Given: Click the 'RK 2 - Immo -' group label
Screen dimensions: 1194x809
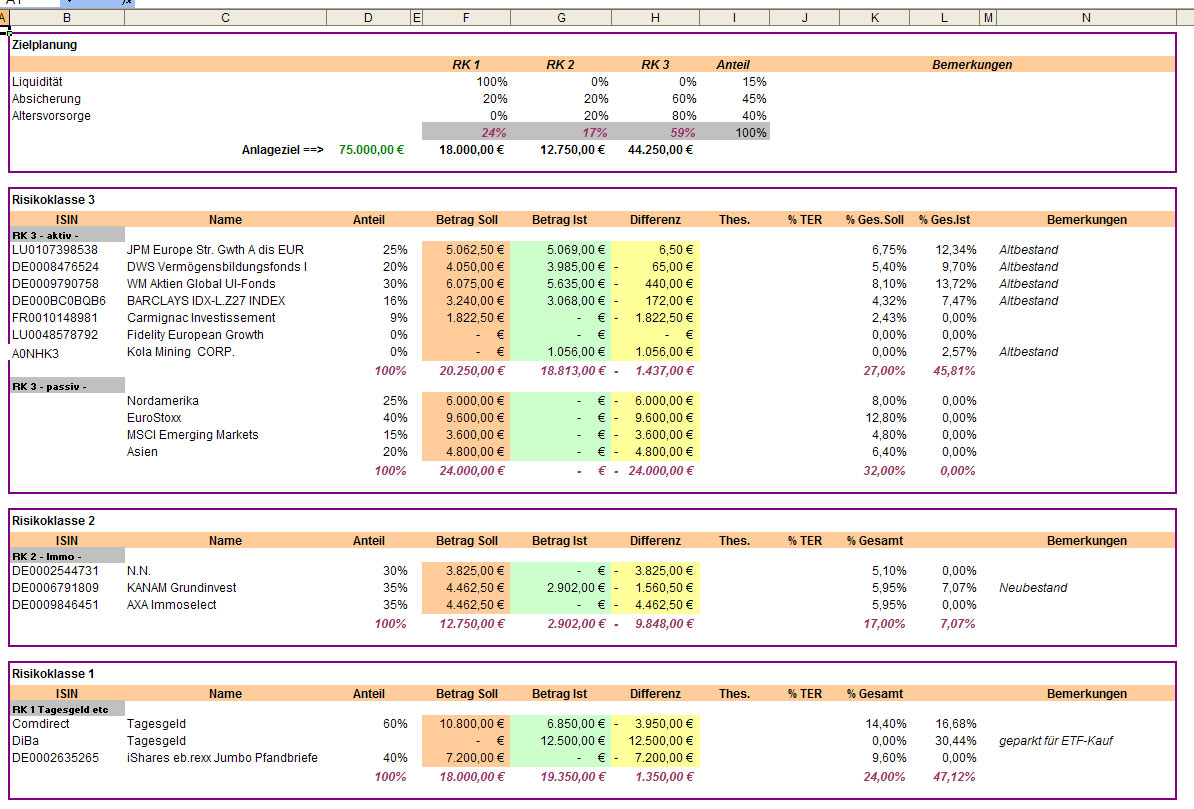Looking at the screenshot, I should 47,556.
